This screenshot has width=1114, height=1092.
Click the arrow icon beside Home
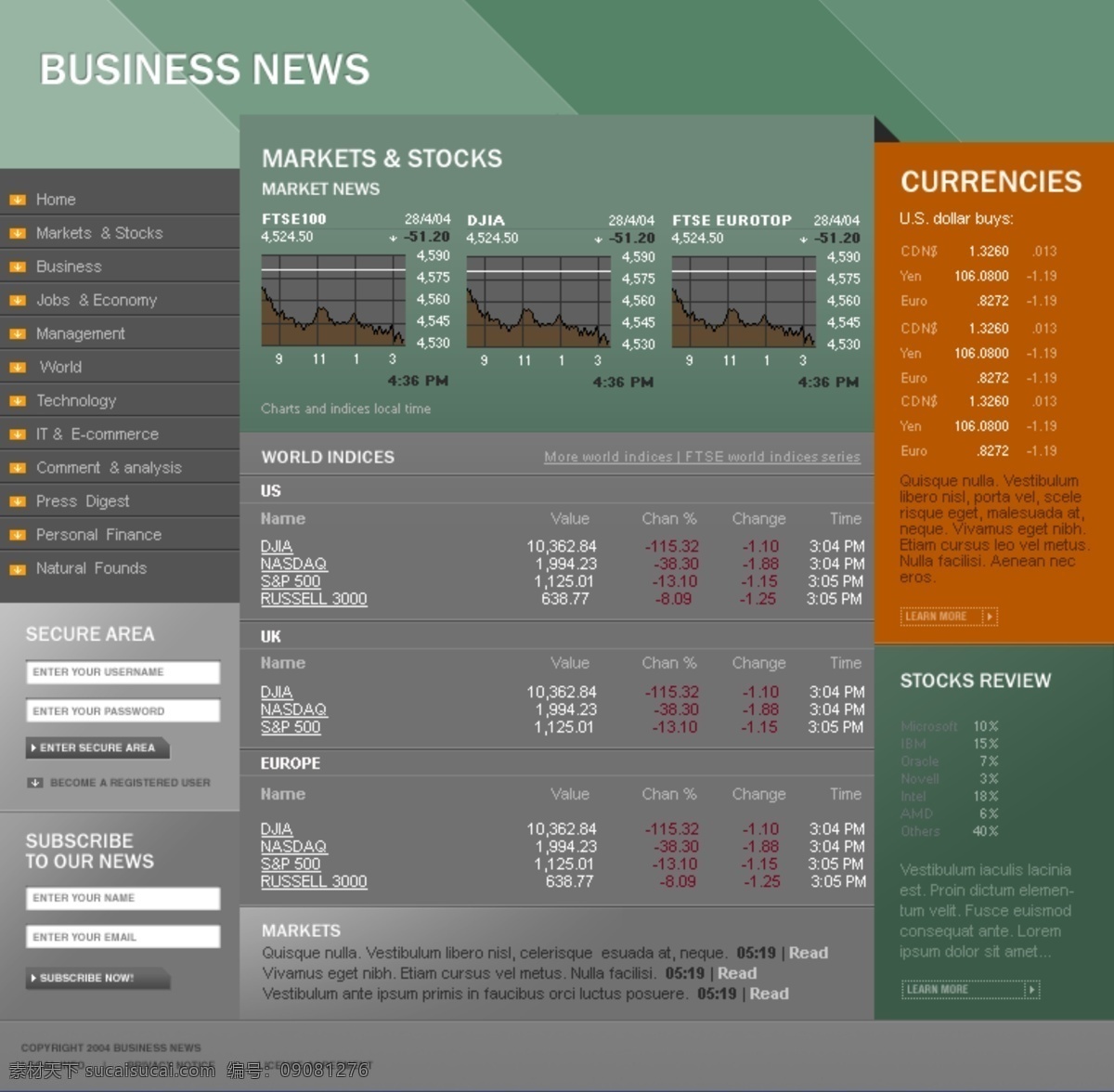17,200
